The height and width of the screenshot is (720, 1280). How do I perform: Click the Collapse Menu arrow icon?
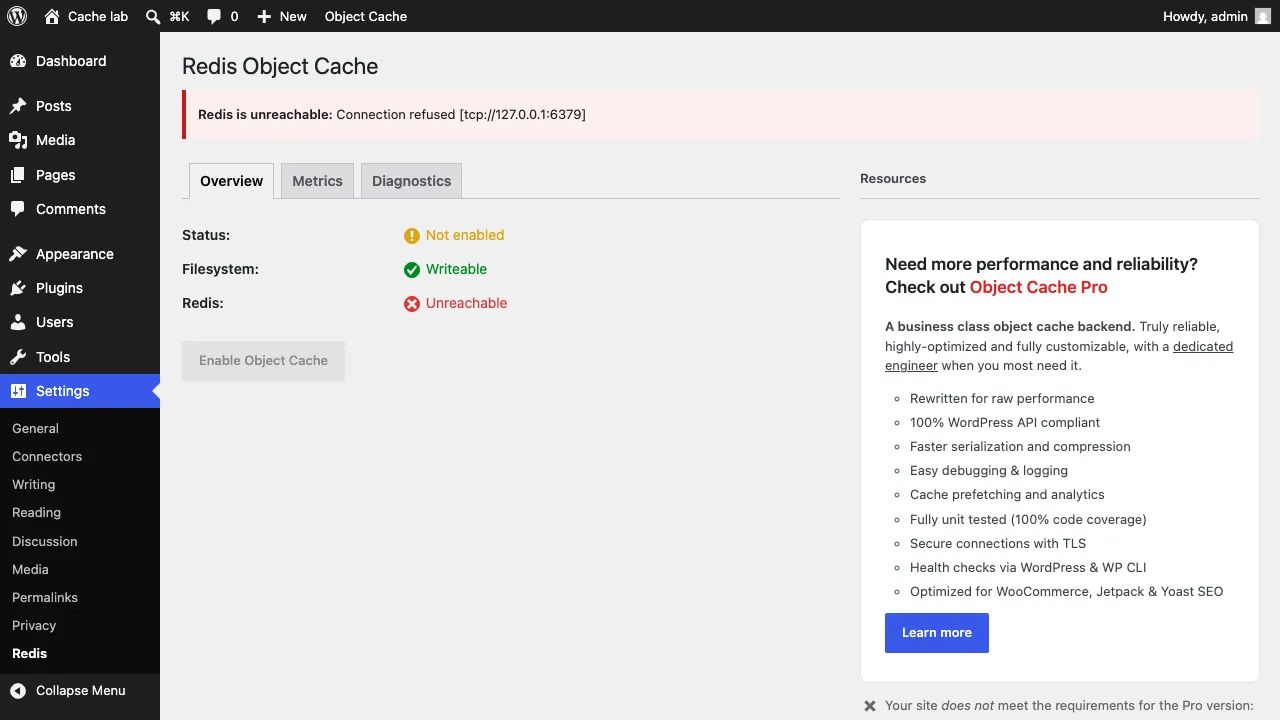[18, 690]
